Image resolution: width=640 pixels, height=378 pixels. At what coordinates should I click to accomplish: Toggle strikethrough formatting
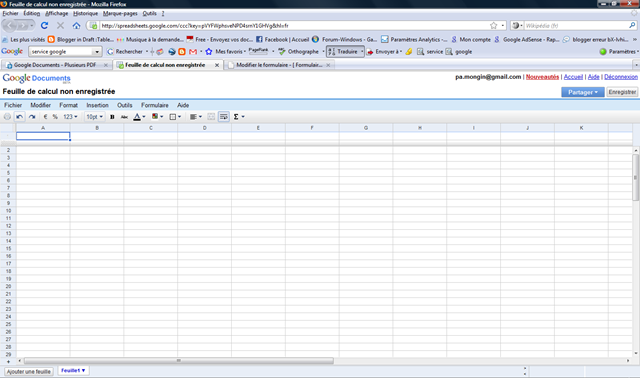pos(124,117)
